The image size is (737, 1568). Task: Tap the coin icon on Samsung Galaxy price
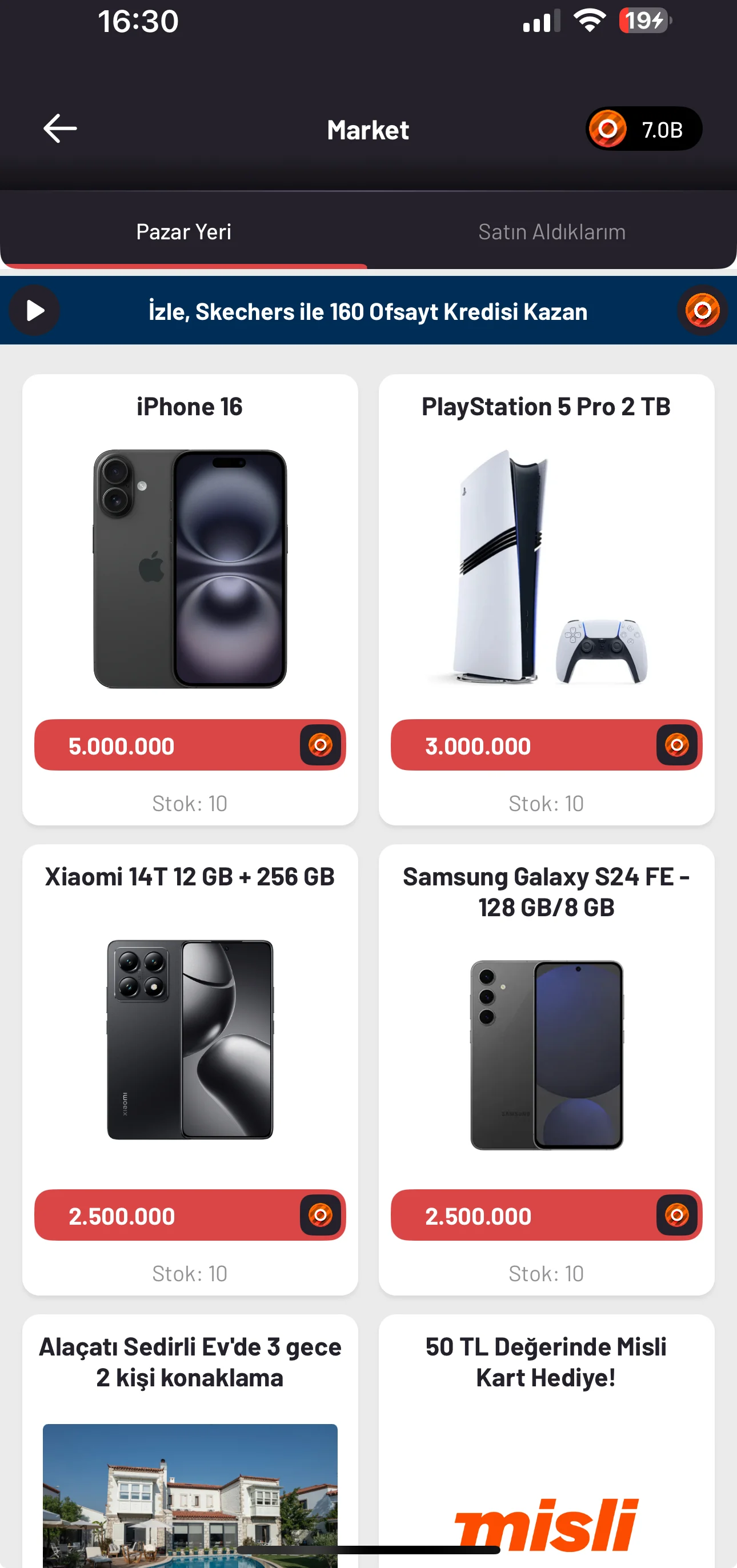tap(676, 1215)
